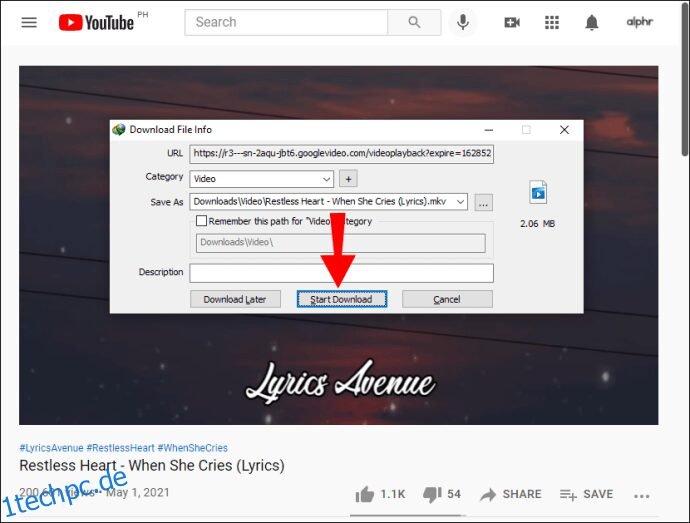
Task: Dislike the video with thumbs-down icon
Action: coord(432,494)
